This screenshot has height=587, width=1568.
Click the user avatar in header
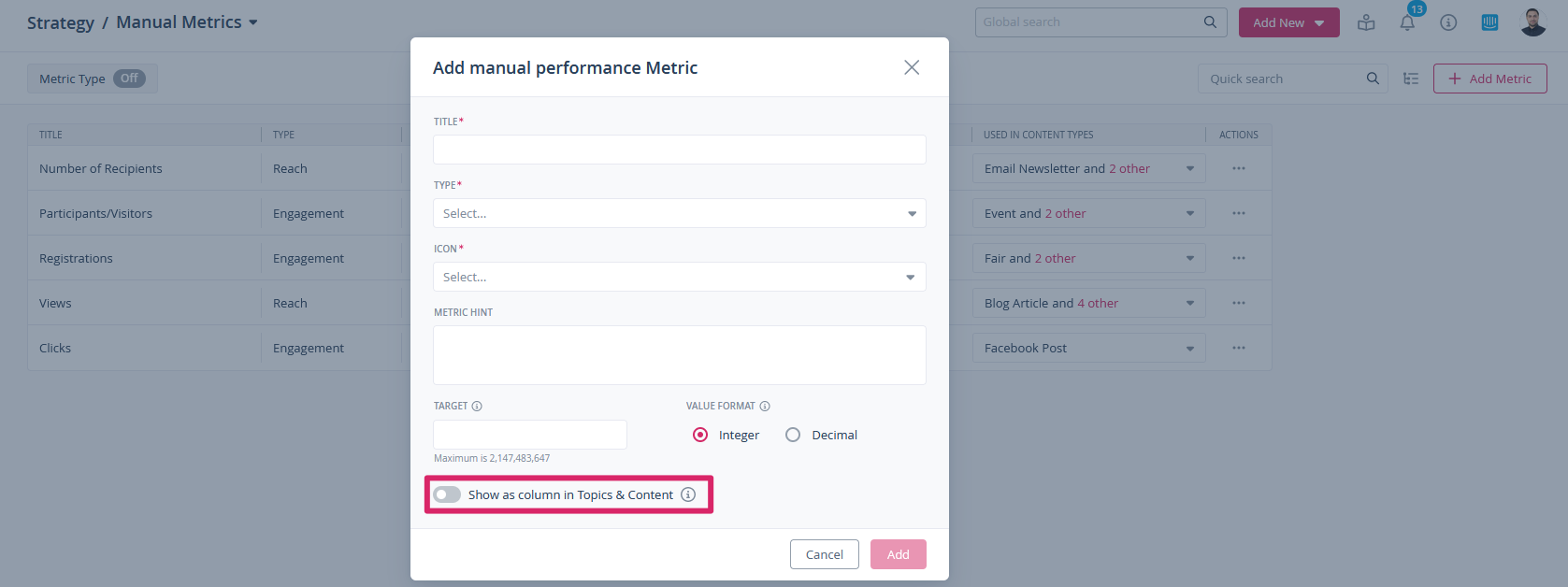1533,22
